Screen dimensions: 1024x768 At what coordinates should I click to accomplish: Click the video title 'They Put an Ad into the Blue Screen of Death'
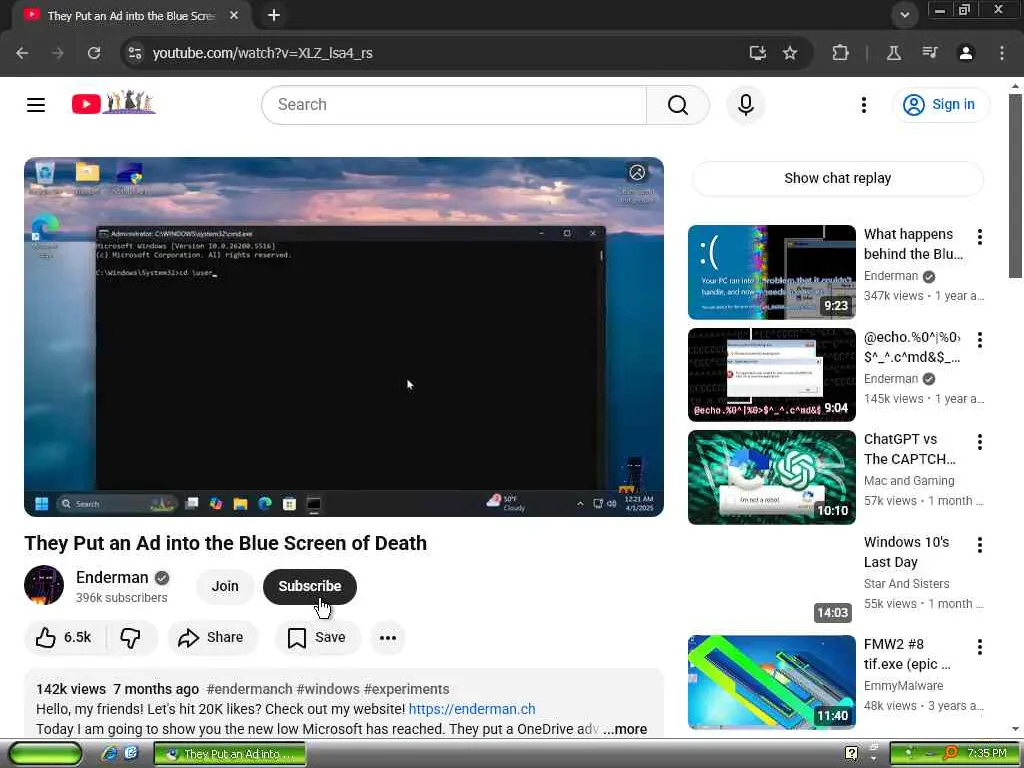pos(225,543)
